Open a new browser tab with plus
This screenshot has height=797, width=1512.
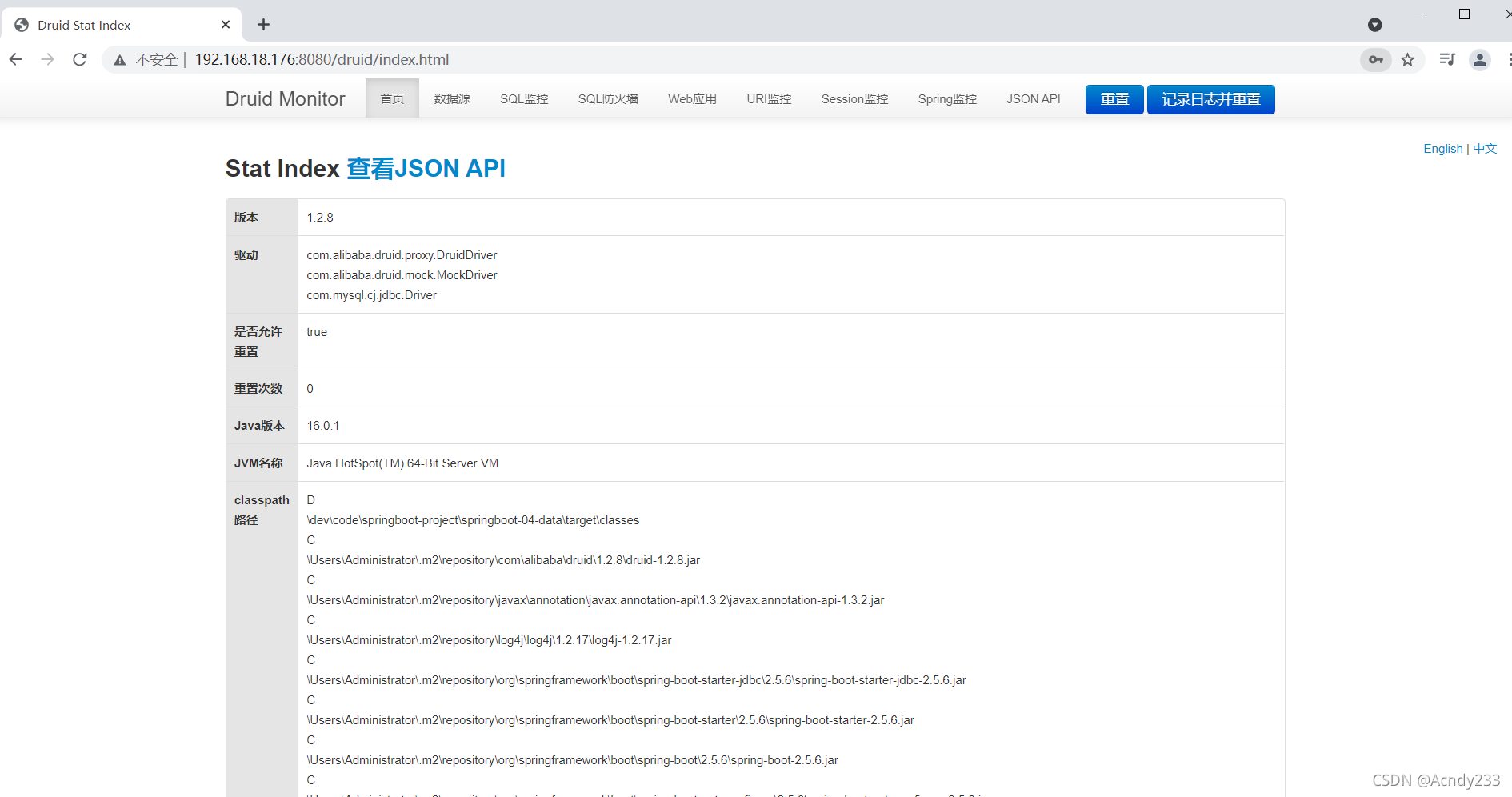263,25
